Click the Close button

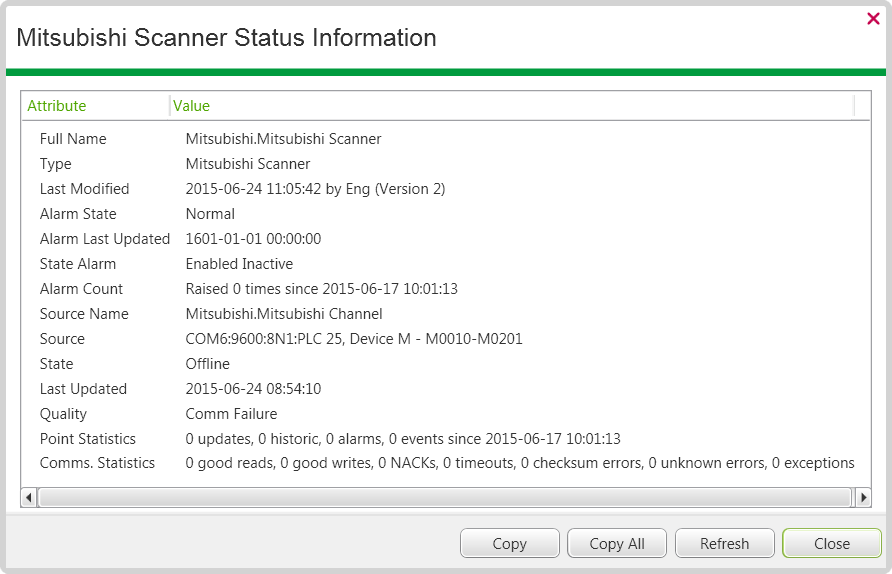point(831,544)
